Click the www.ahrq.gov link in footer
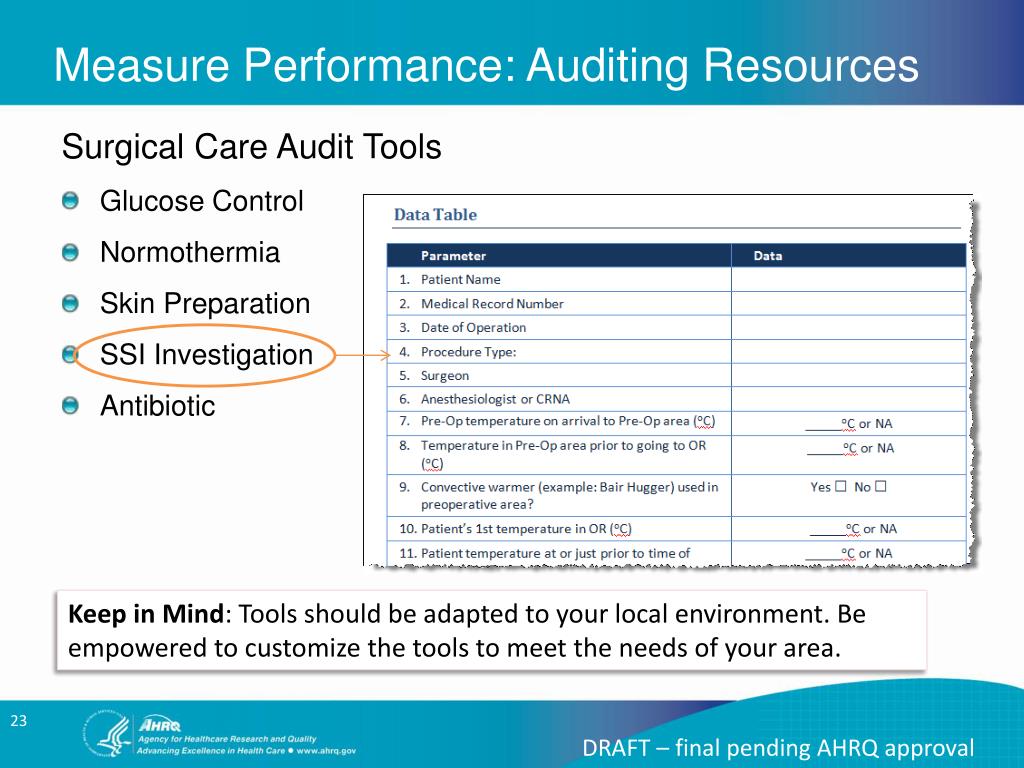 [x=326, y=751]
